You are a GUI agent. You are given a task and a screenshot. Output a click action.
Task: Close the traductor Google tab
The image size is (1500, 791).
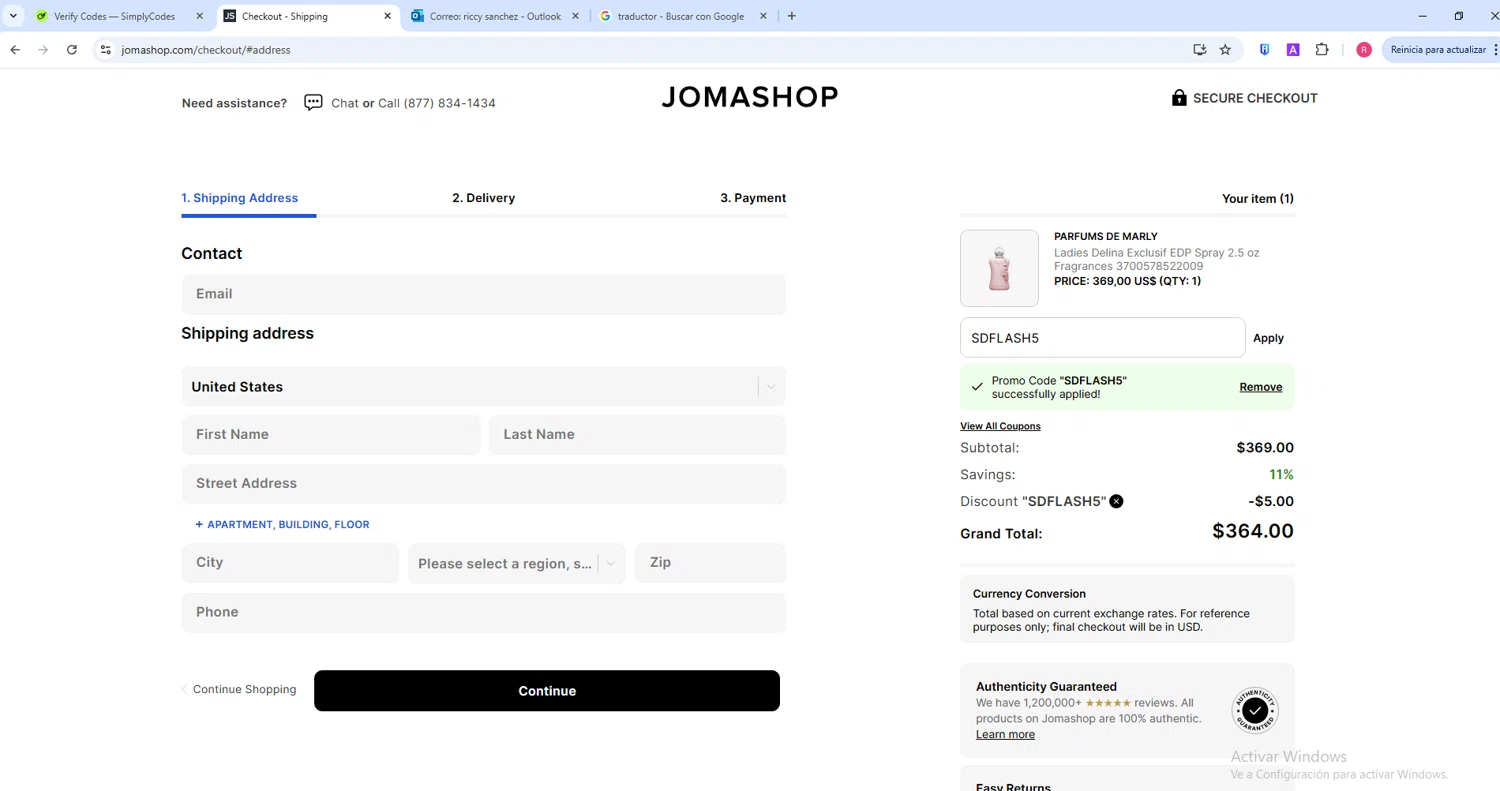pos(764,16)
